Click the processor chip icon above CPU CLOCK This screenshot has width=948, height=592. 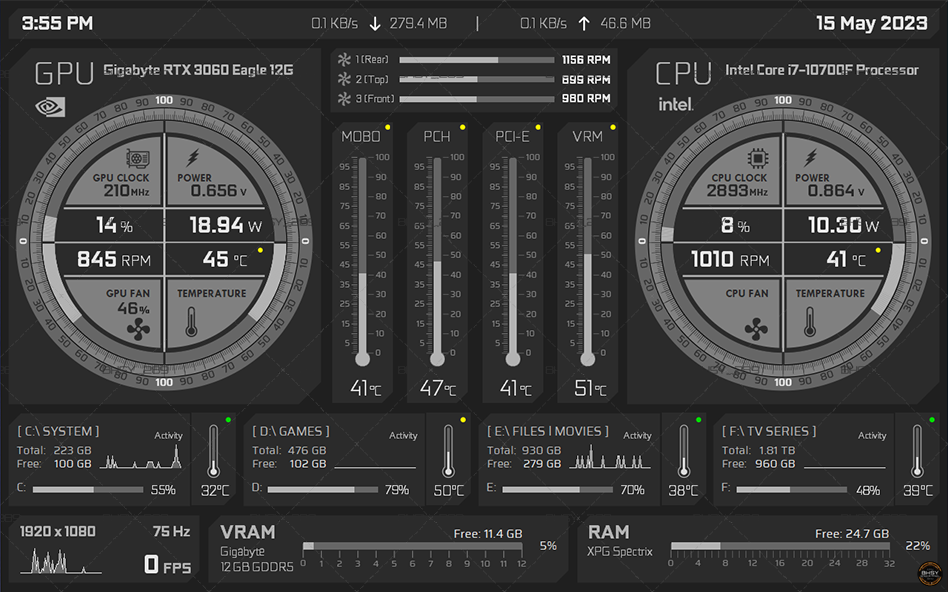(x=757, y=158)
